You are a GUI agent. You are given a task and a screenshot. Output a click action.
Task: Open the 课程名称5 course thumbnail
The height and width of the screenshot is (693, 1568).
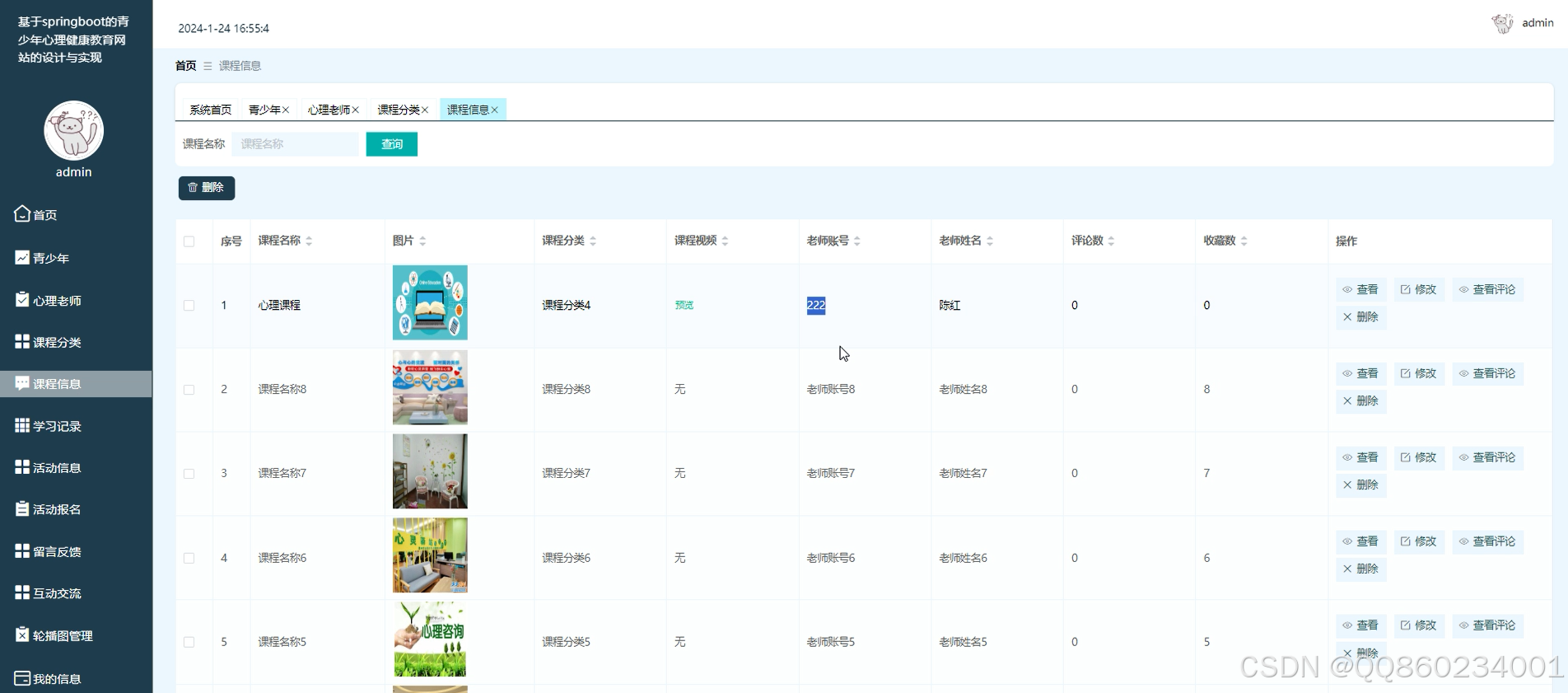tap(430, 639)
